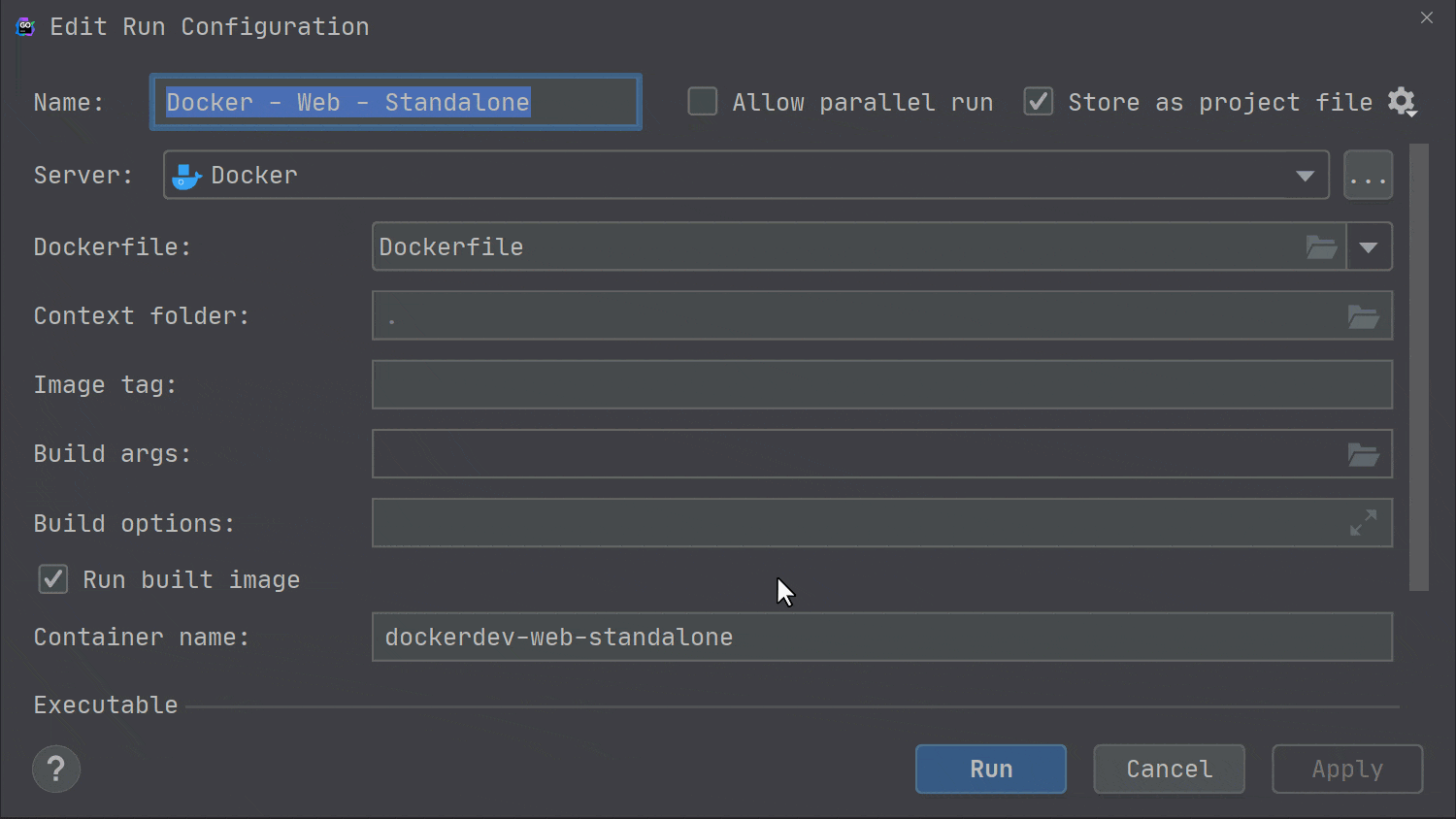This screenshot has height=819, width=1456.
Task: Run the Docker configuration
Action: tap(990, 769)
